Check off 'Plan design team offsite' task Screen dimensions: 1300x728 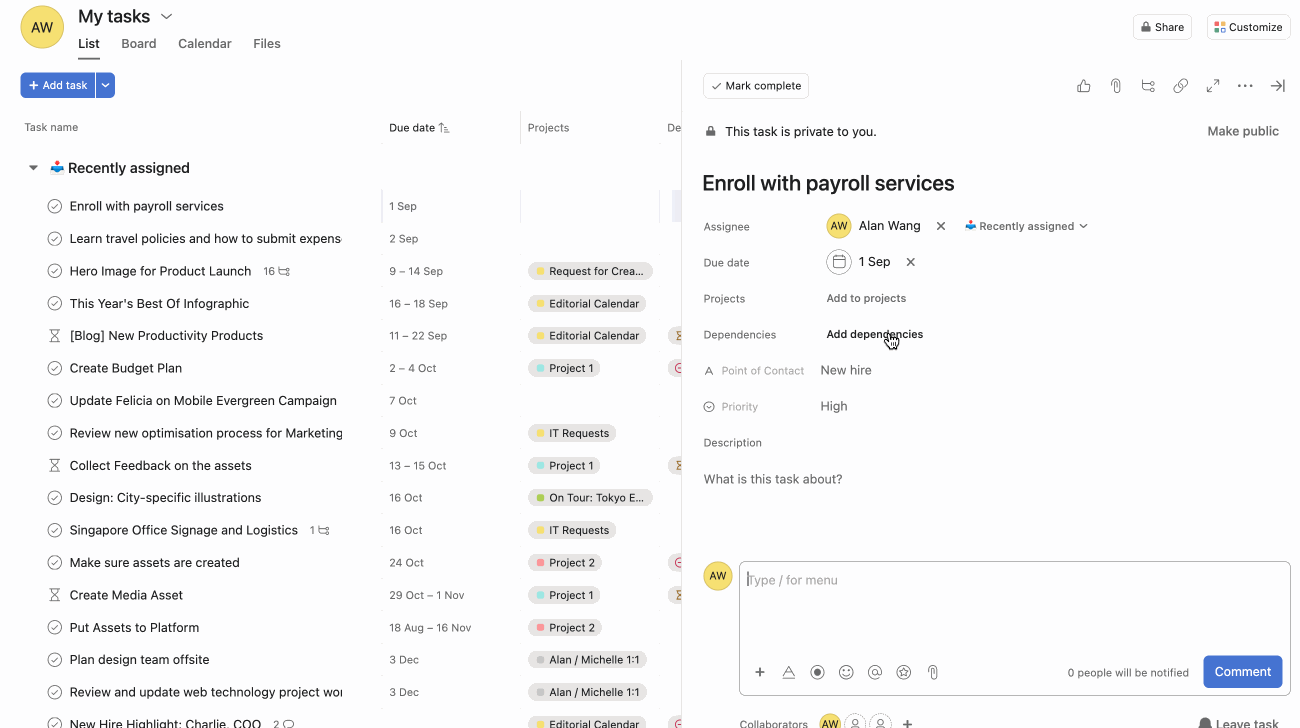coord(55,660)
